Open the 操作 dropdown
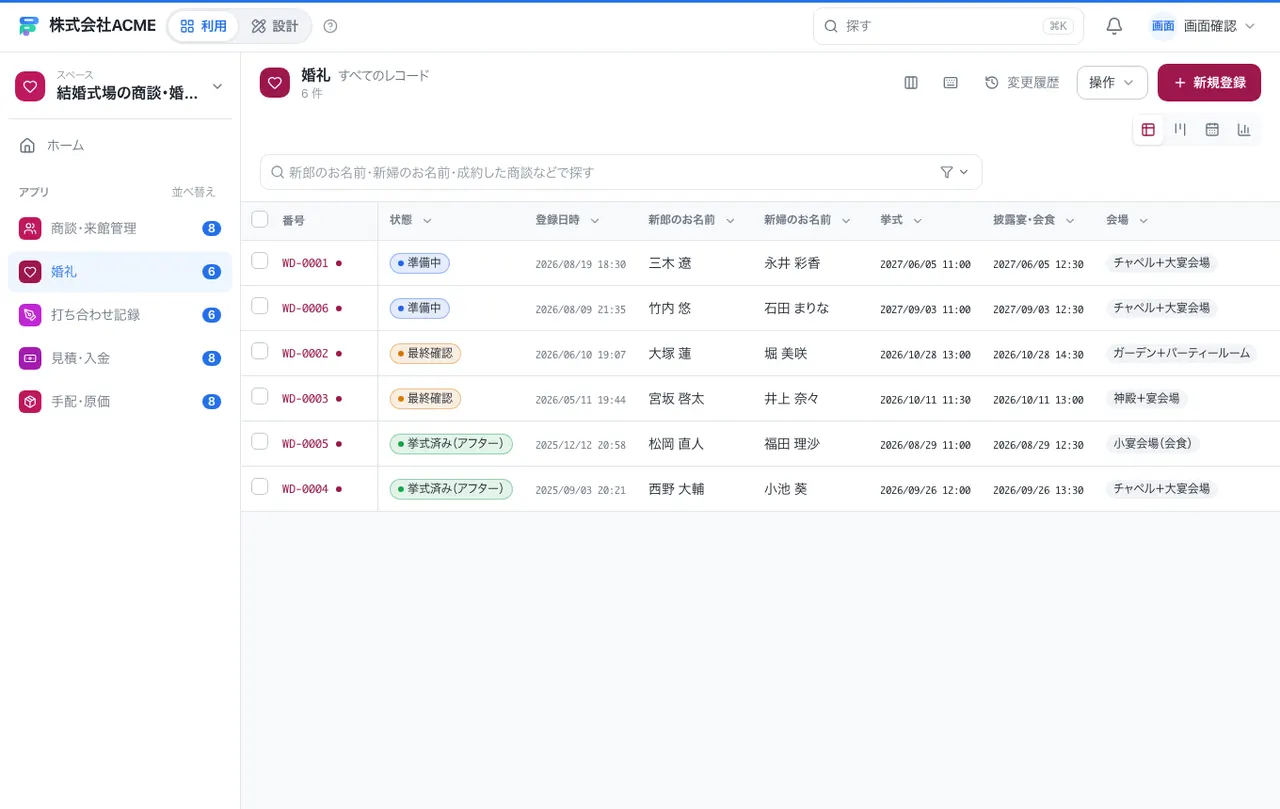 (1112, 83)
